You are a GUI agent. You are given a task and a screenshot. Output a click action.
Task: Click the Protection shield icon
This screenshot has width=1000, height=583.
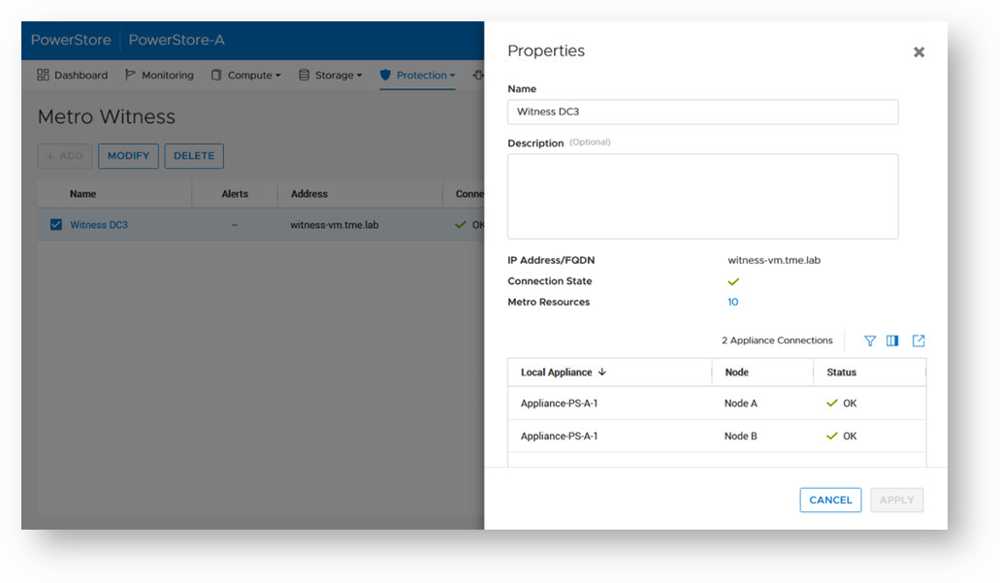click(x=386, y=75)
